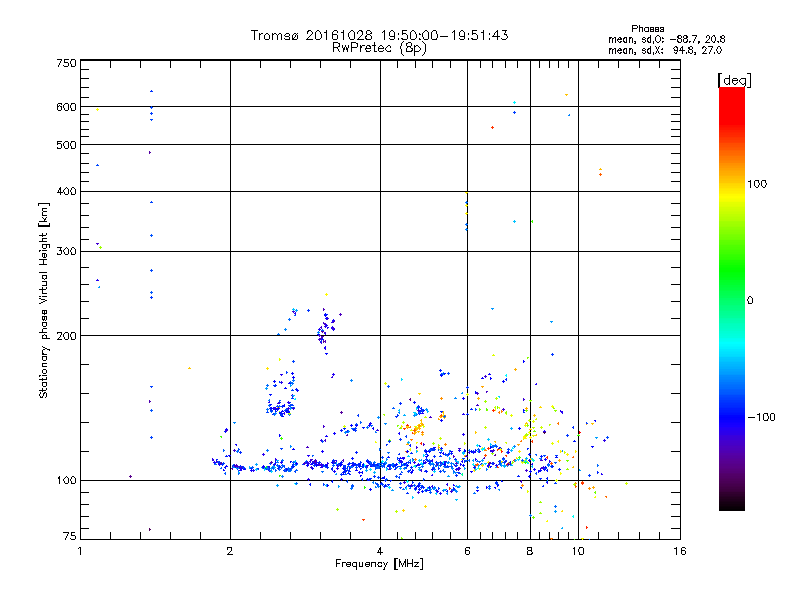The image size is (800, 600).
Task: Click the x-axis tick label '8'
Action: click(530, 551)
